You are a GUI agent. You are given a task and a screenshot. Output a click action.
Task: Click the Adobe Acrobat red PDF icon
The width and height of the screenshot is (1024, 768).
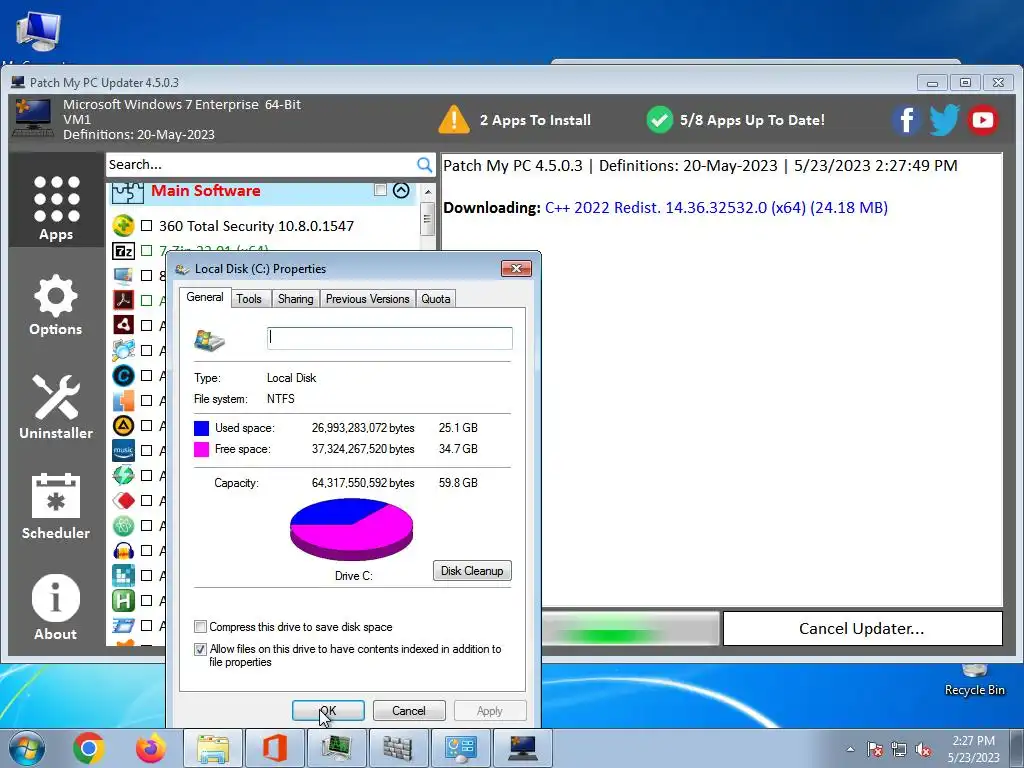pos(123,300)
